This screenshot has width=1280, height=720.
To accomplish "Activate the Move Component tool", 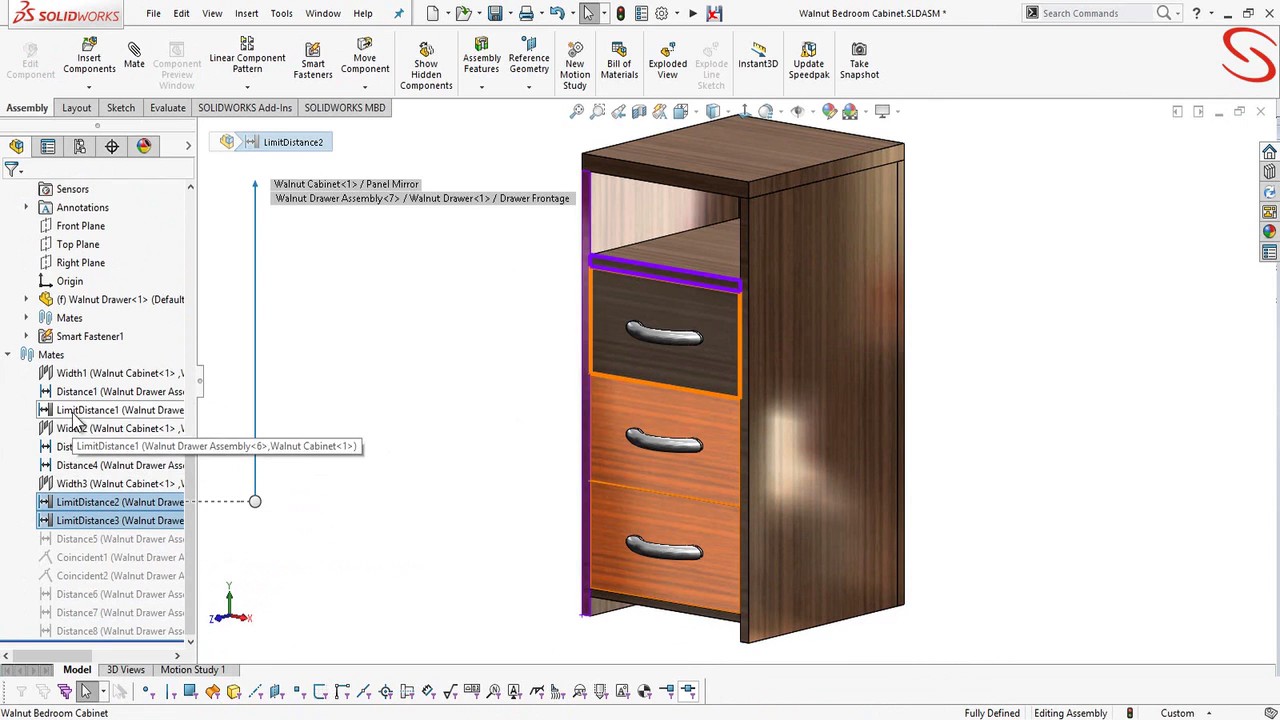I will (364, 57).
